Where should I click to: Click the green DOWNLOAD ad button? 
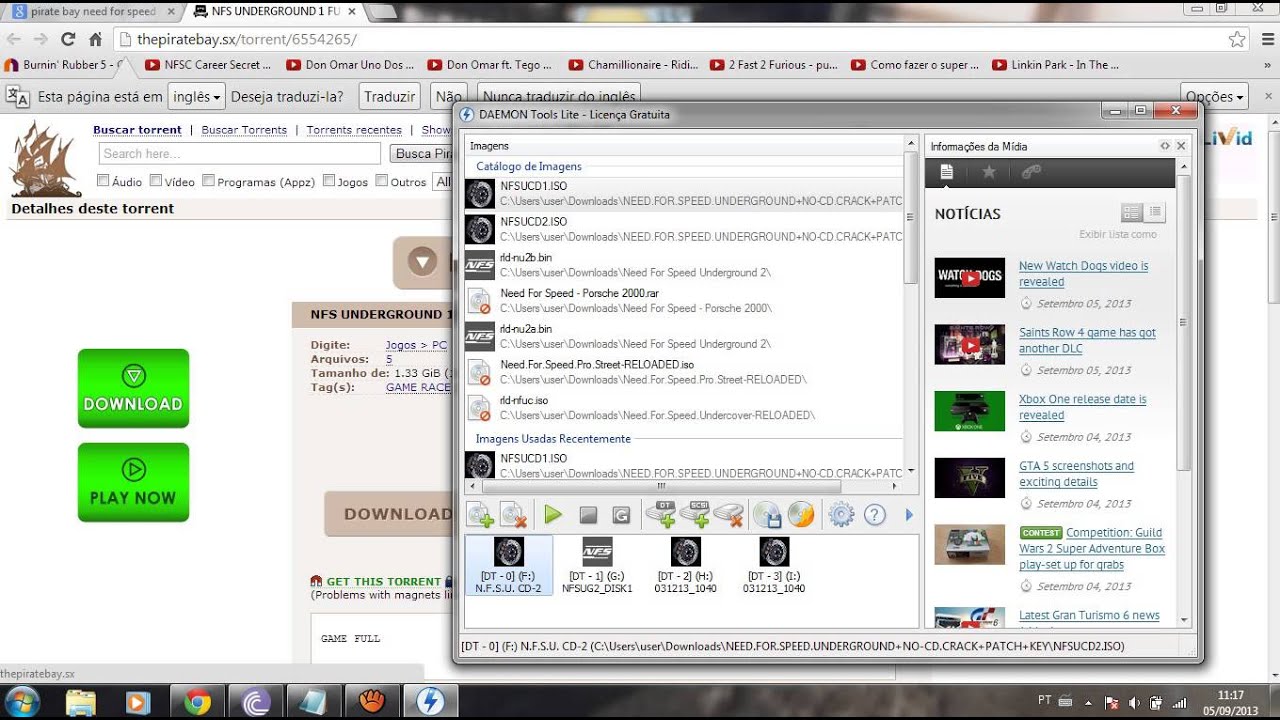pos(133,388)
